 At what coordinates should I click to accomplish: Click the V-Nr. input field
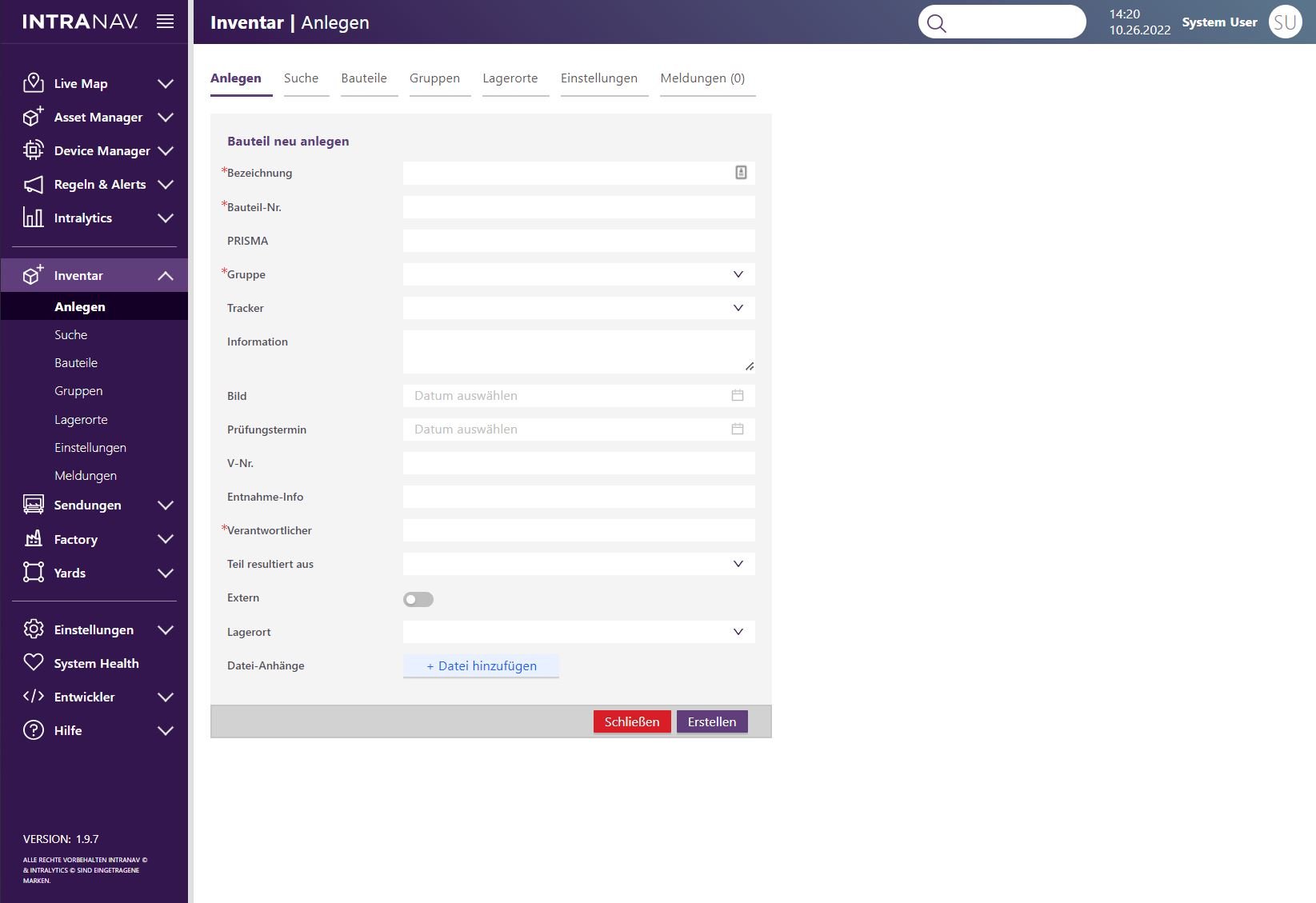click(578, 463)
